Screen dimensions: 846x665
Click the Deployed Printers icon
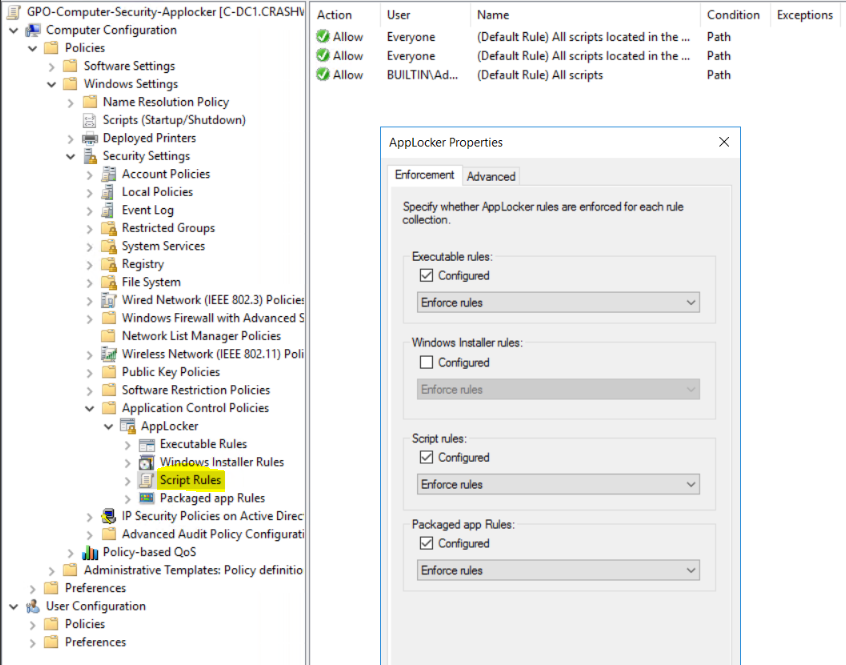90,138
